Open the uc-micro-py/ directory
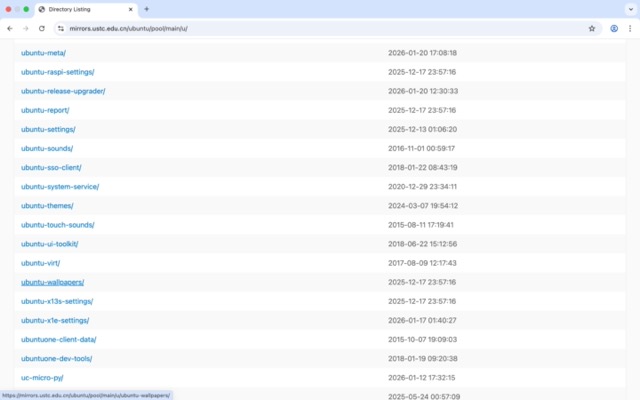This screenshot has width=640, height=400. tap(43, 377)
